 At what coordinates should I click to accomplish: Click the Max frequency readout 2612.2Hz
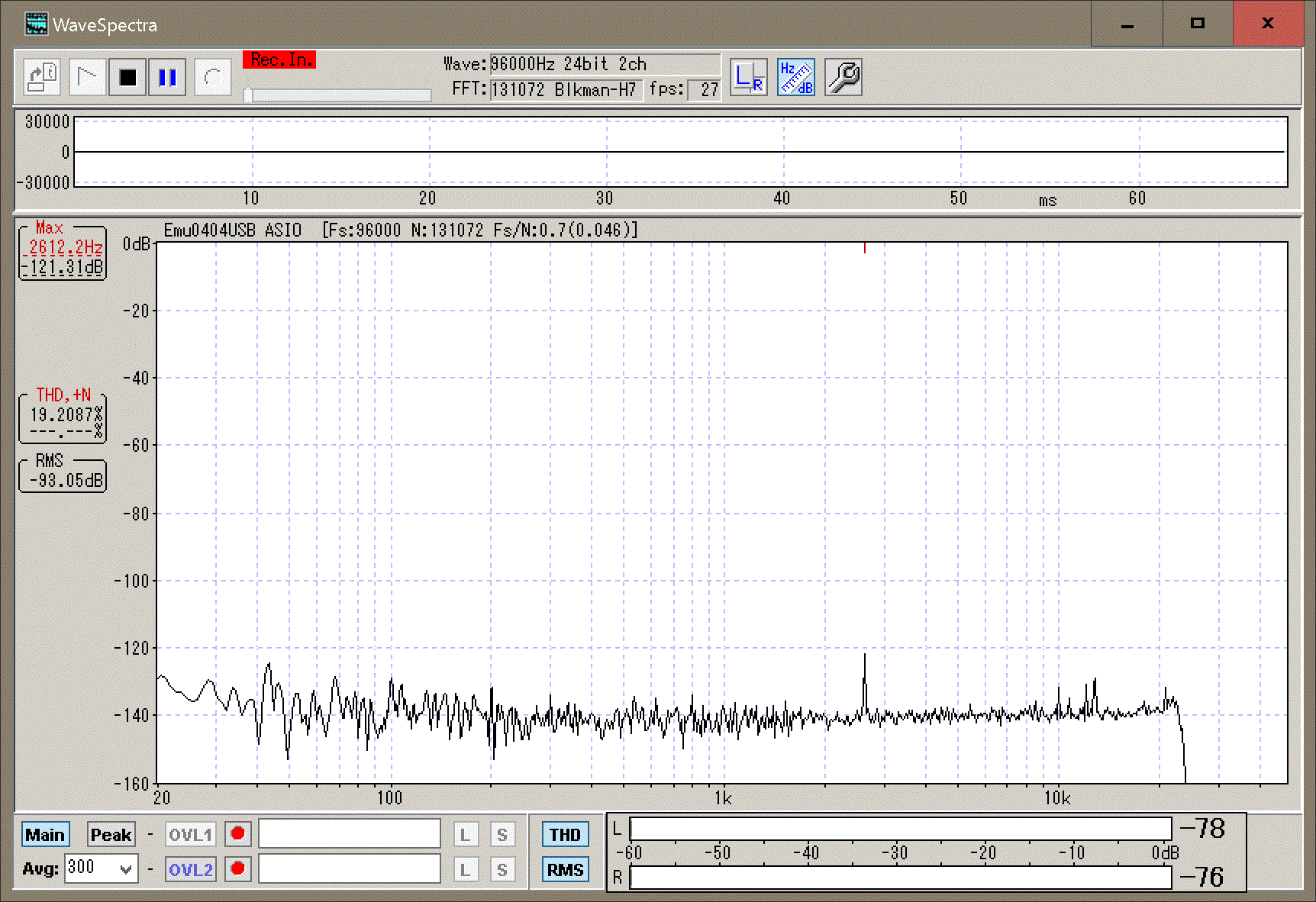coord(65,247)
